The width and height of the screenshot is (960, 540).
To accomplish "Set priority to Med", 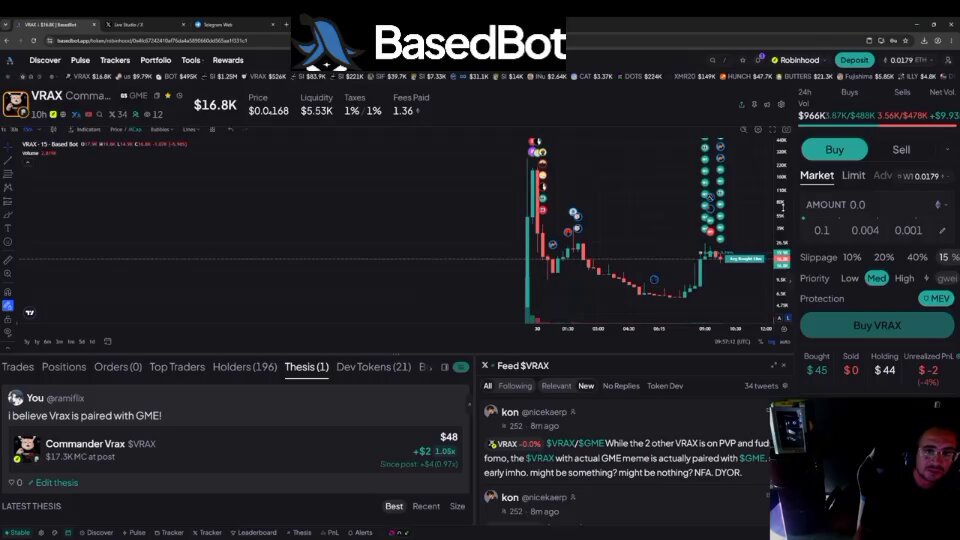I will (876, 279).
